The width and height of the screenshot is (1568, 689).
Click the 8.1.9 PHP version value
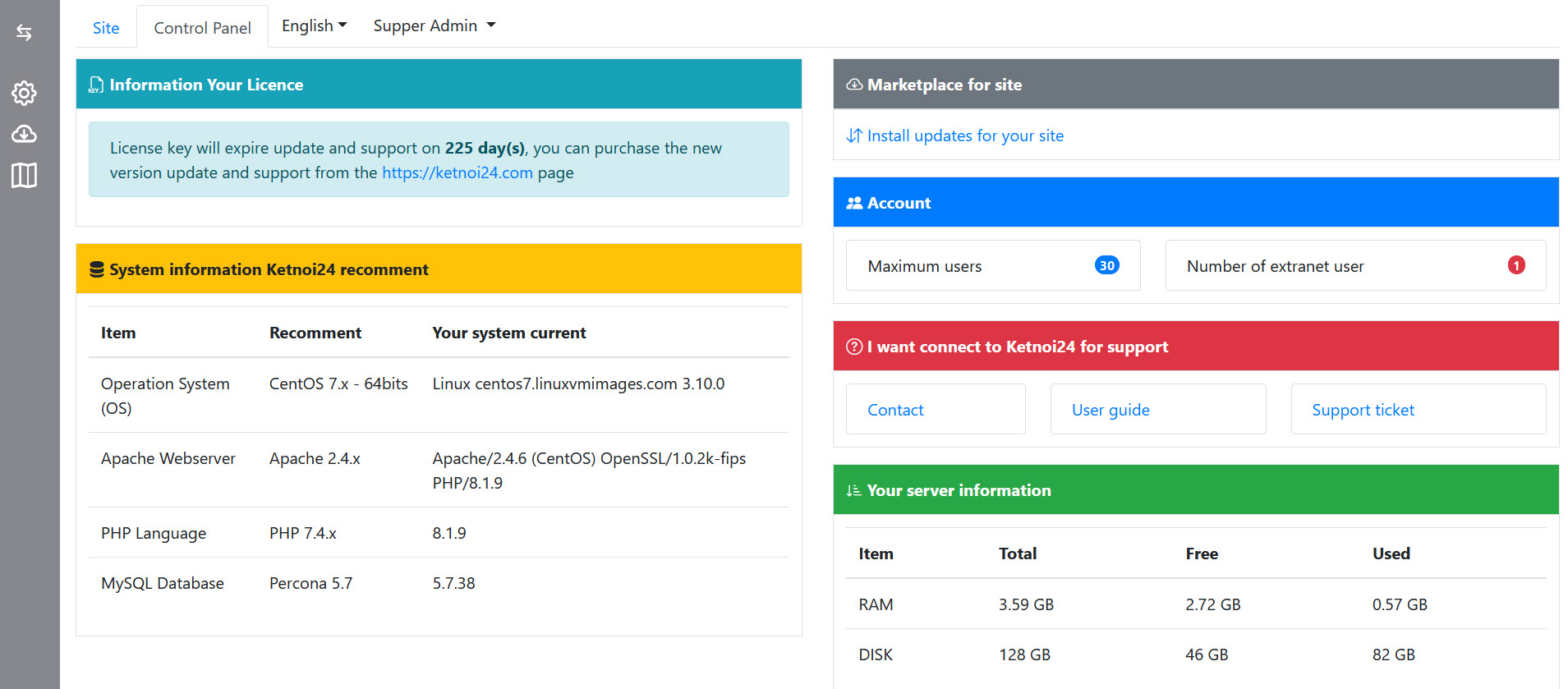click(x=449, y=533)
